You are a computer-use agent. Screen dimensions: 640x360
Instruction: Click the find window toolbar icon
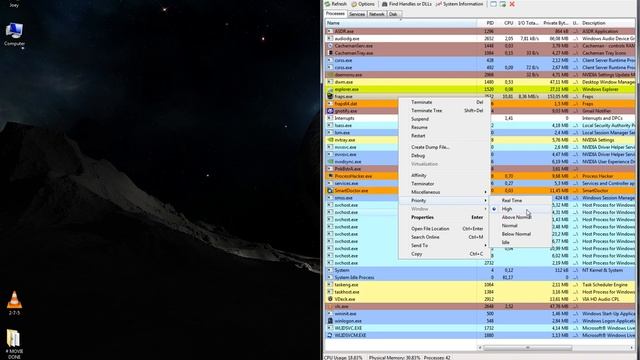pos(493,4)
